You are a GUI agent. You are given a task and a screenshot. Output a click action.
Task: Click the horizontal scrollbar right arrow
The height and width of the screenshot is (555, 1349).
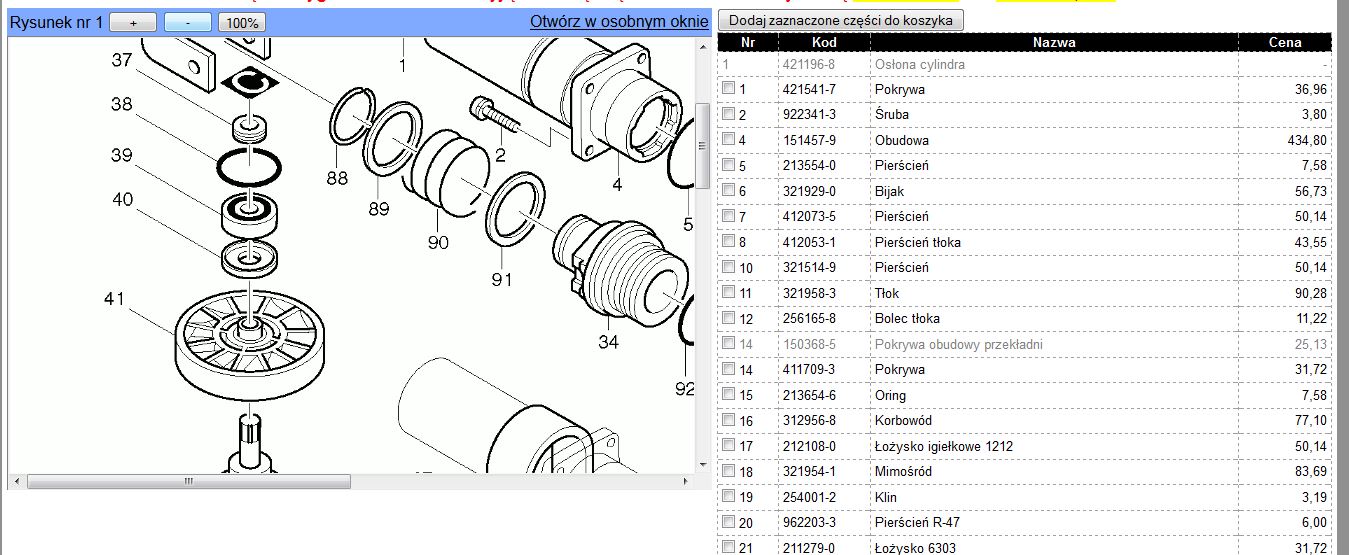pyautogui.click(x=686, y=481)
